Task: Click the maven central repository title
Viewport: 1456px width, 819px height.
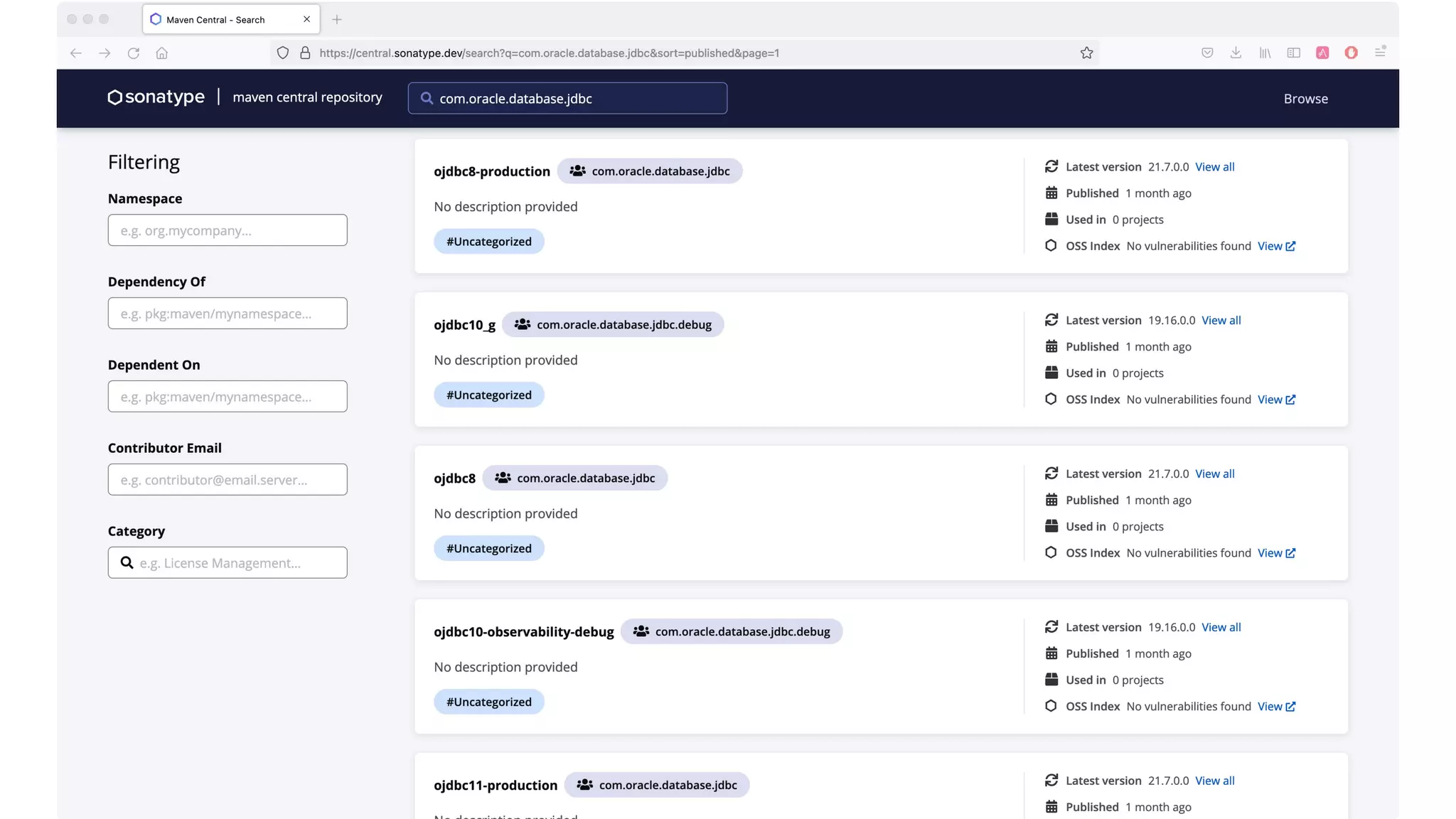Action: point(307,97)
